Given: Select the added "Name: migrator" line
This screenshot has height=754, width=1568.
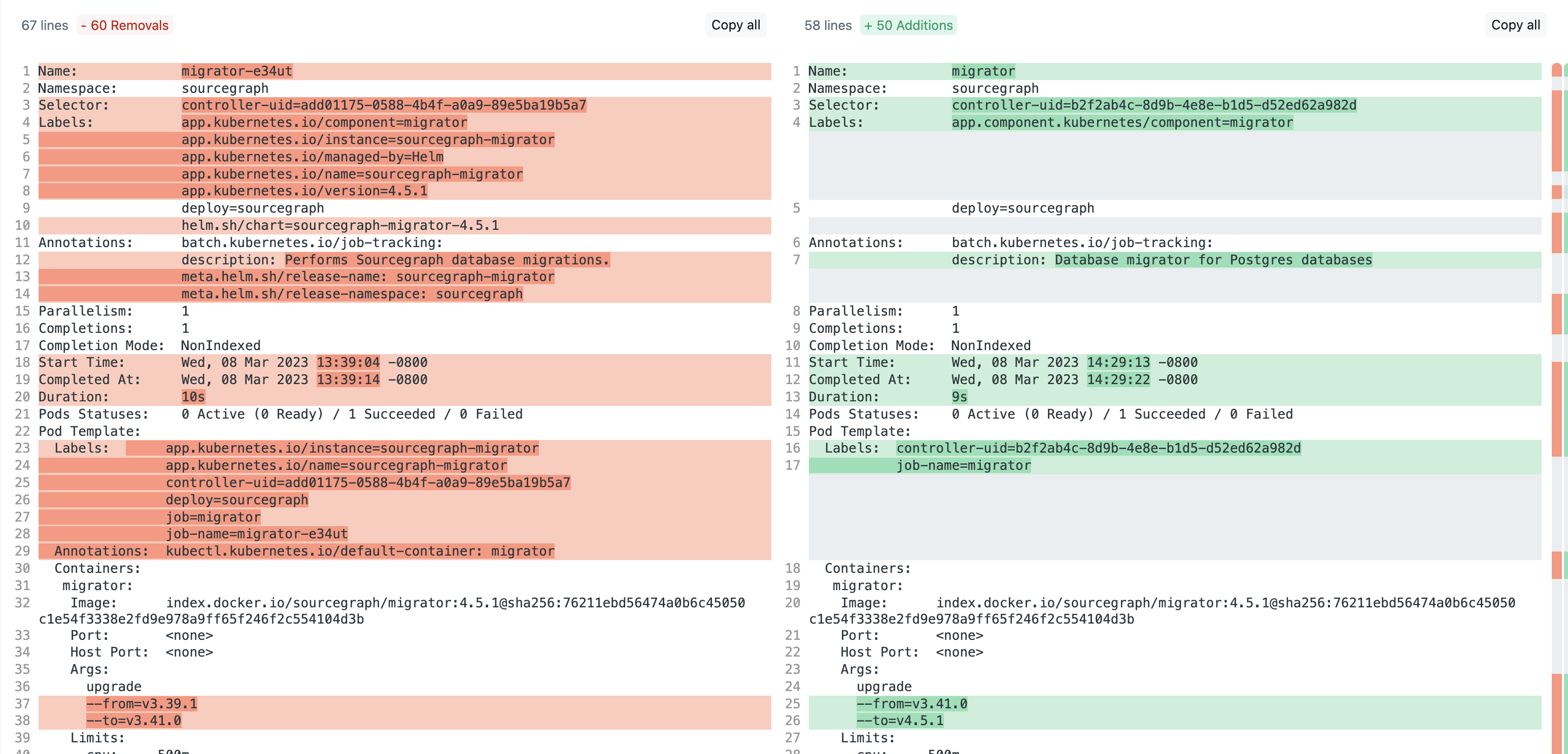Looking at the screenshot, I should [x=982, y=71].
